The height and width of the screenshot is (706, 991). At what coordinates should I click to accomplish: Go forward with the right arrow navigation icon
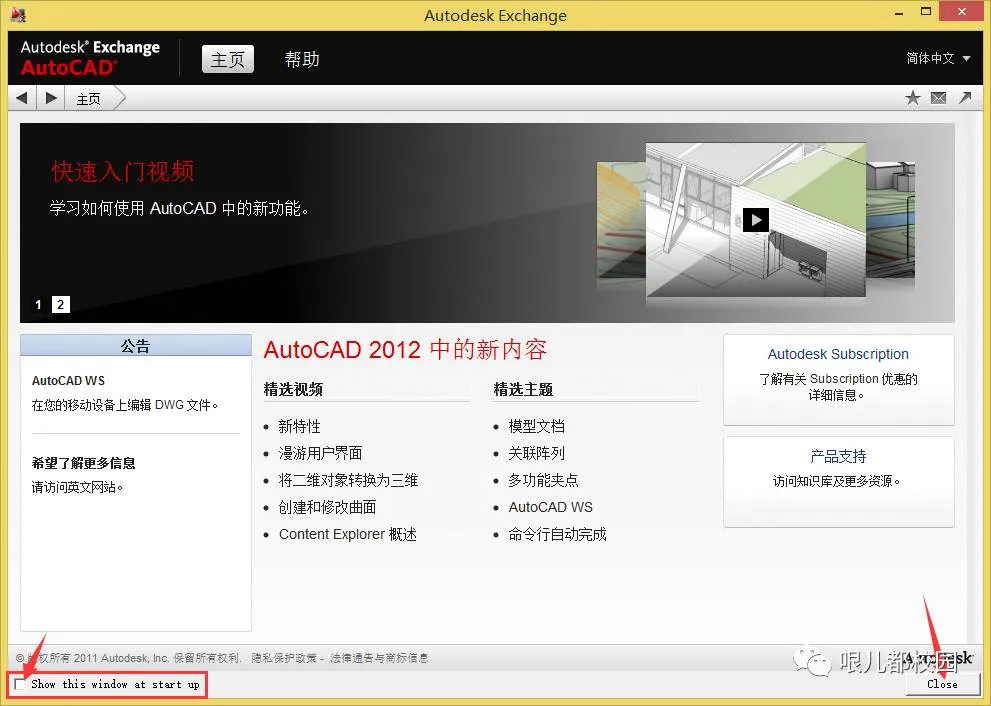click(51, 98)
